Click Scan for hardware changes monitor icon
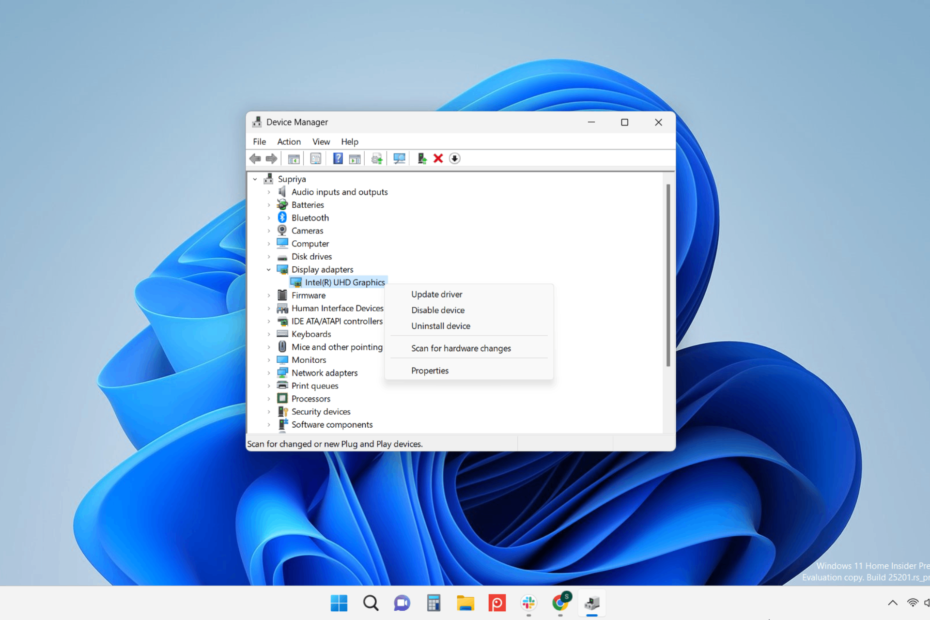Viewport: 930px width, 620px height. (399, 158)
